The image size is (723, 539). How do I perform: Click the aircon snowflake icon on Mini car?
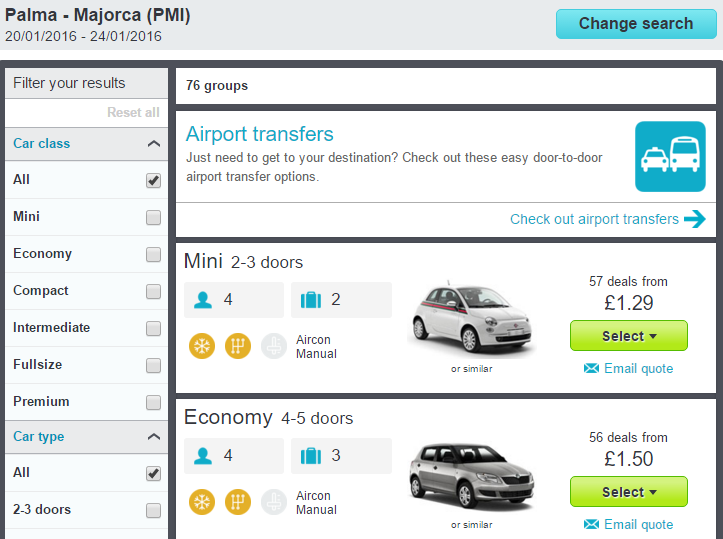(202, 346)
